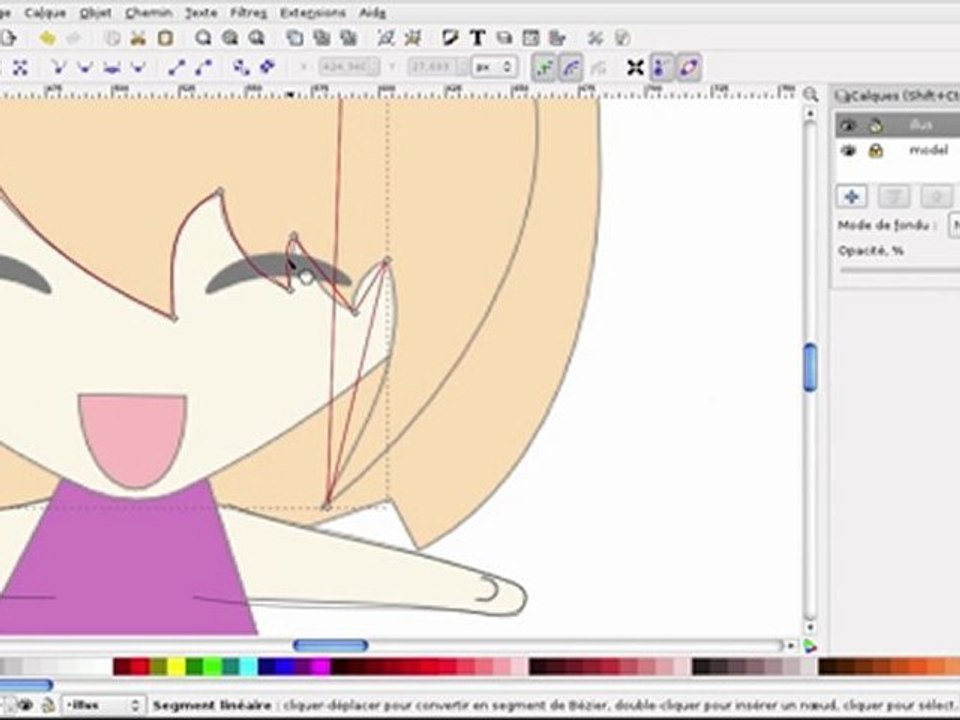The height and width of the screenshot is (720, 960).
Task: Open the Calque menu
Action: point(45,12)
